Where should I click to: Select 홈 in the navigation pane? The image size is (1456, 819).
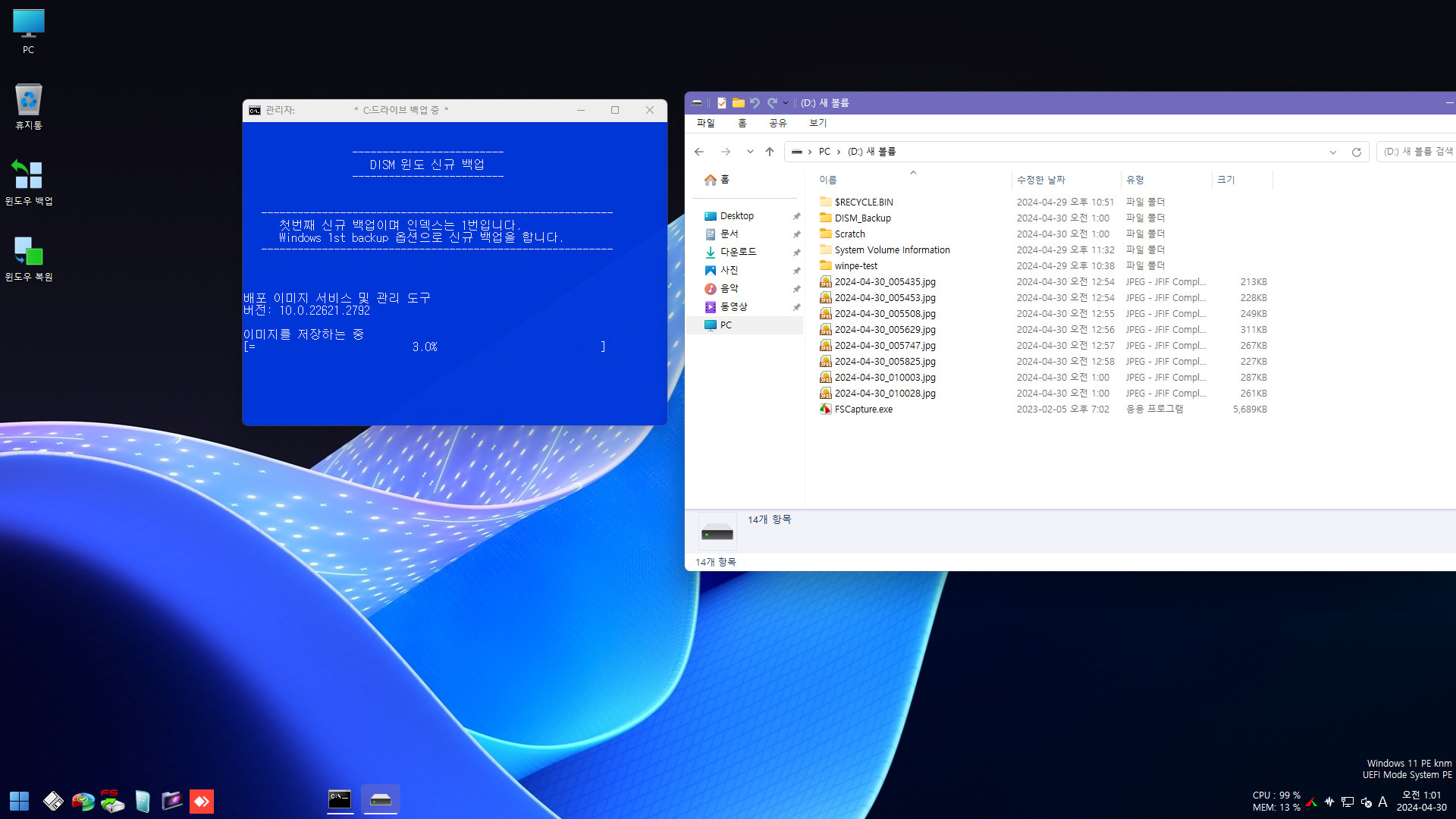tap(717, 180)
